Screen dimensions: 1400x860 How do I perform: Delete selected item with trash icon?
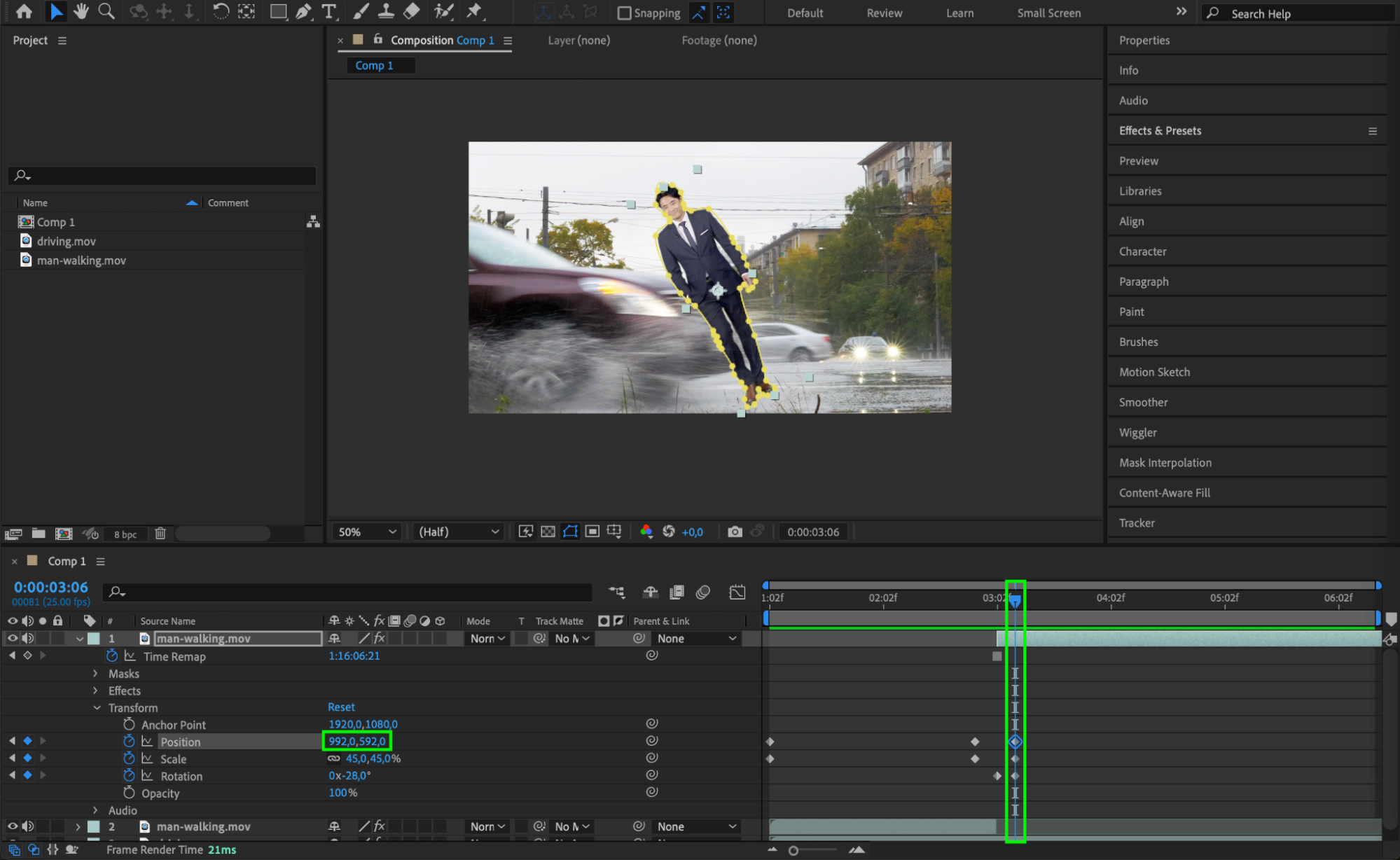click(160, 534)
